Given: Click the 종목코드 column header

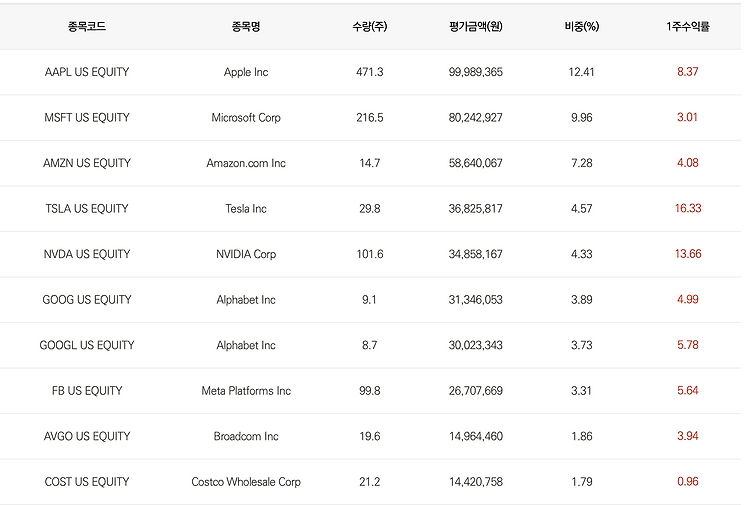Looking at the screenshot, I should coord(87,26).
